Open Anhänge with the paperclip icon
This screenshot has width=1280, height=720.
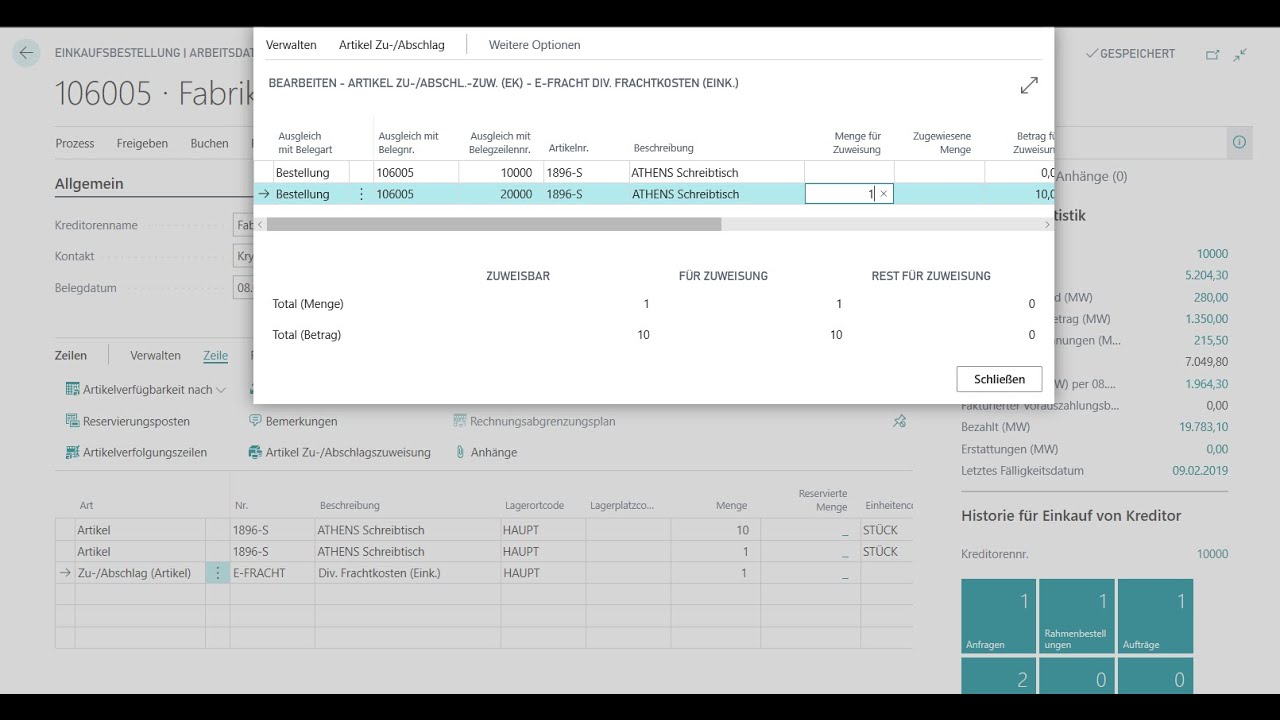(x=486, y=452)
